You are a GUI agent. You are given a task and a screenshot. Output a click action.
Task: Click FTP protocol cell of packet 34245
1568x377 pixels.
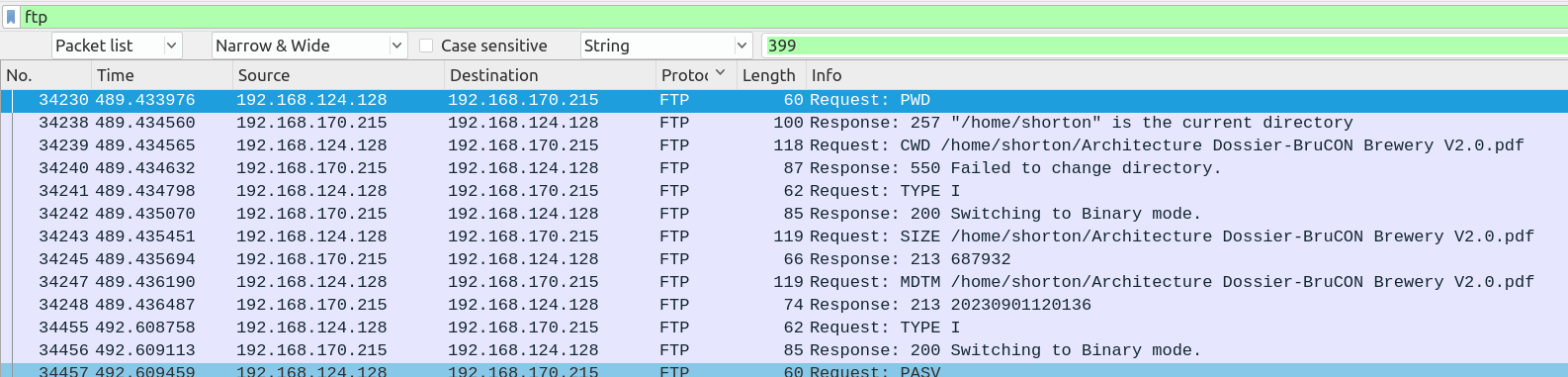674,259
